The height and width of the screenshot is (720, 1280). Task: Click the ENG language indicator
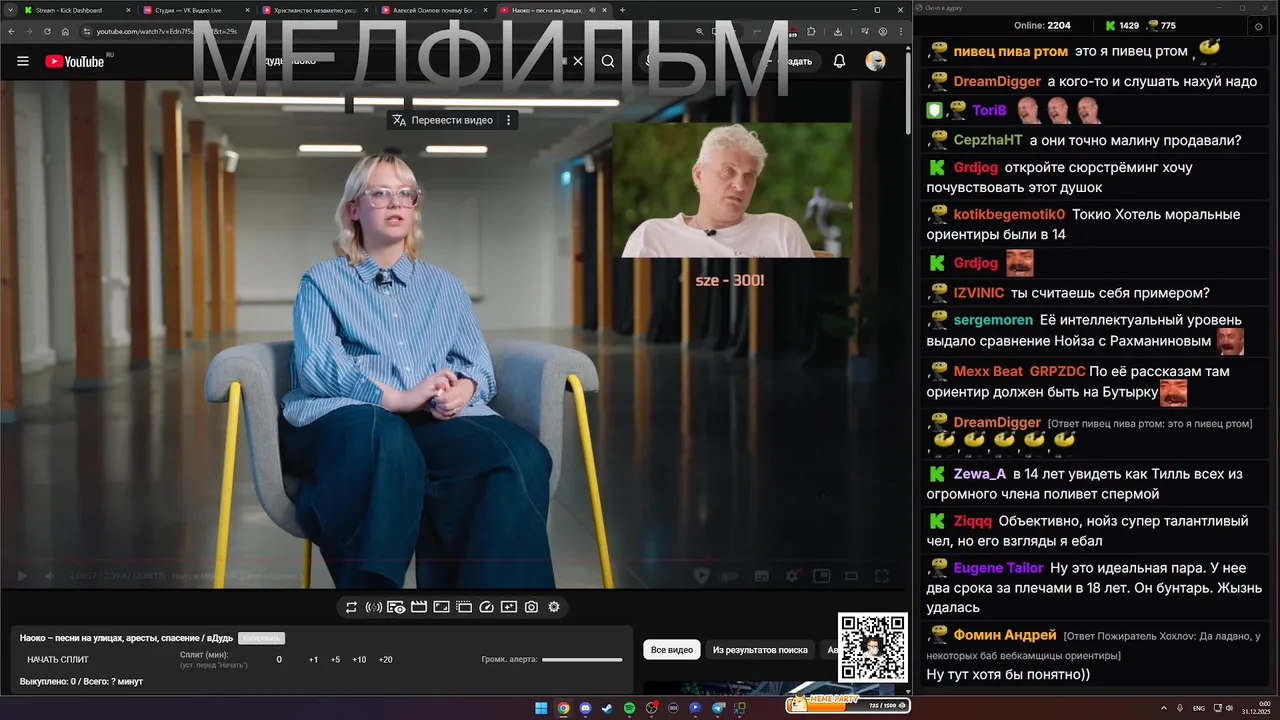point(1199,708)
